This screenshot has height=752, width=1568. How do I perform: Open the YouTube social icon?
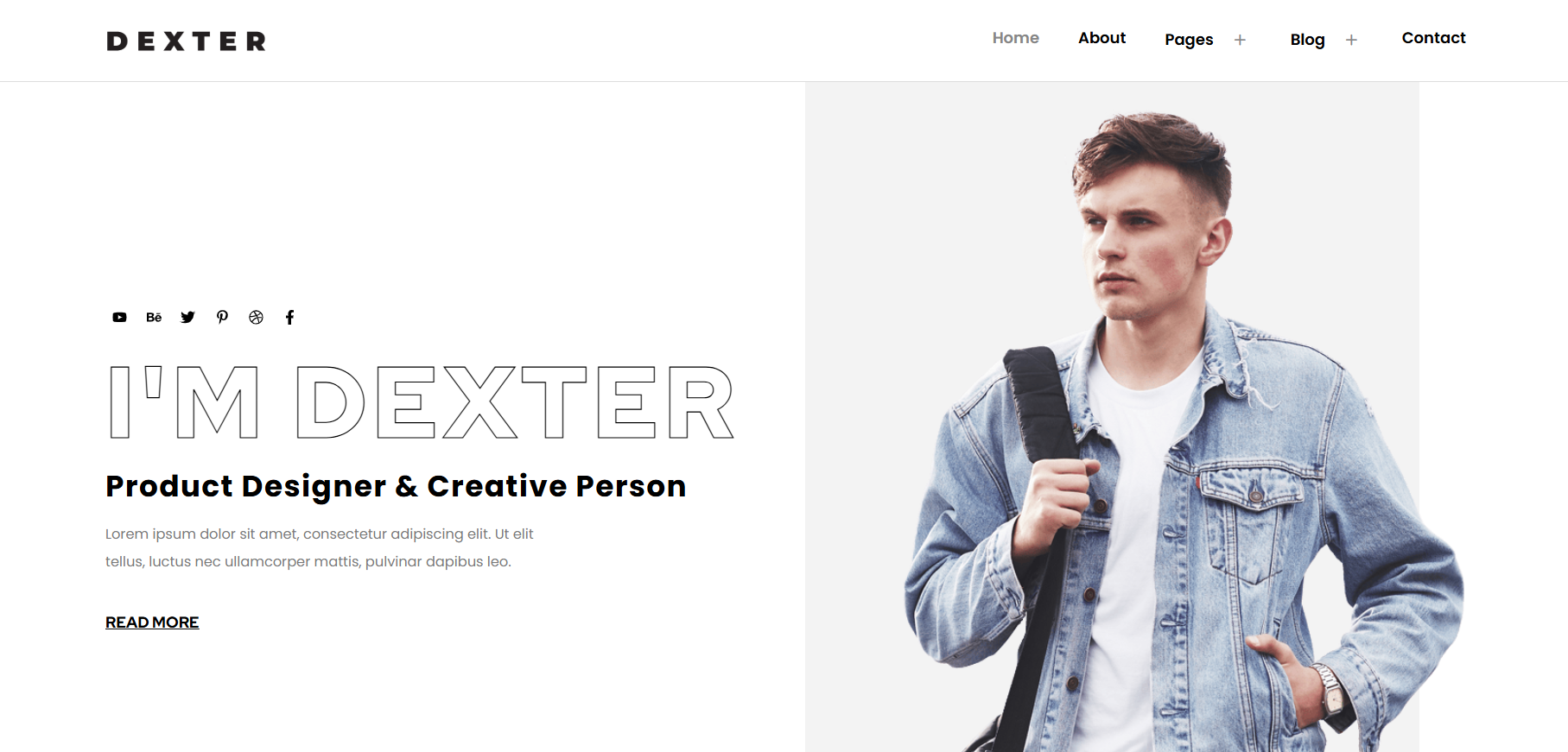click(119, 318)
